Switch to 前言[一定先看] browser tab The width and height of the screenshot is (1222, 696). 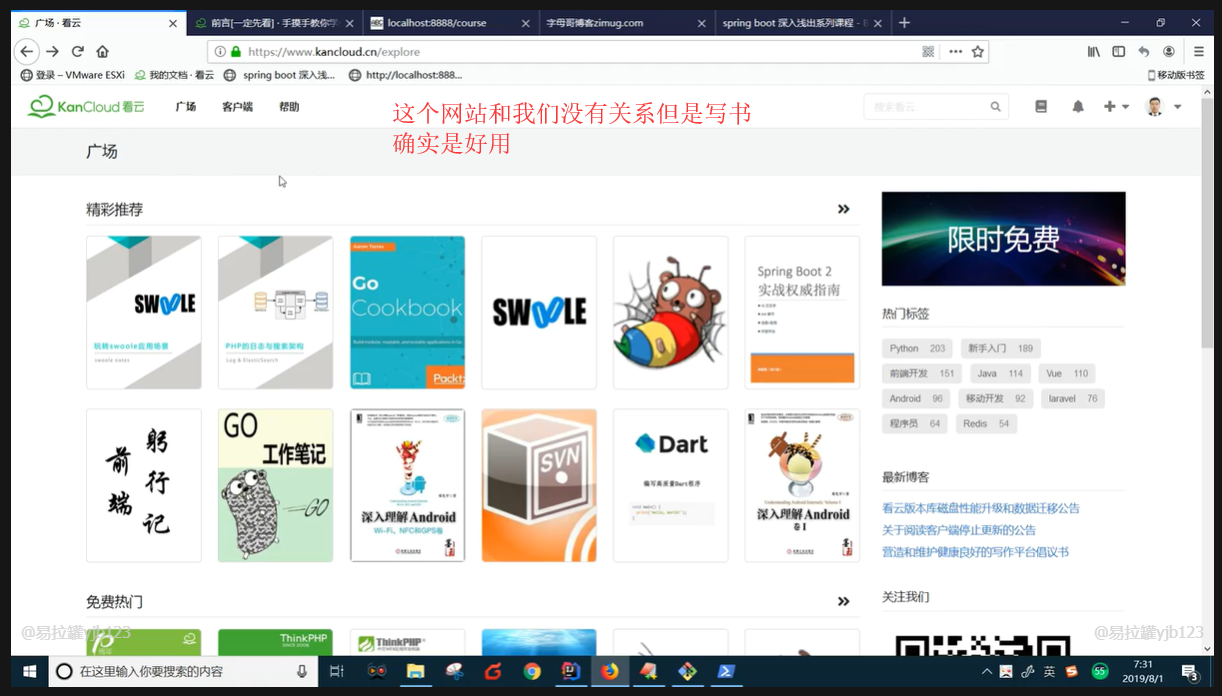pos(273,22)
